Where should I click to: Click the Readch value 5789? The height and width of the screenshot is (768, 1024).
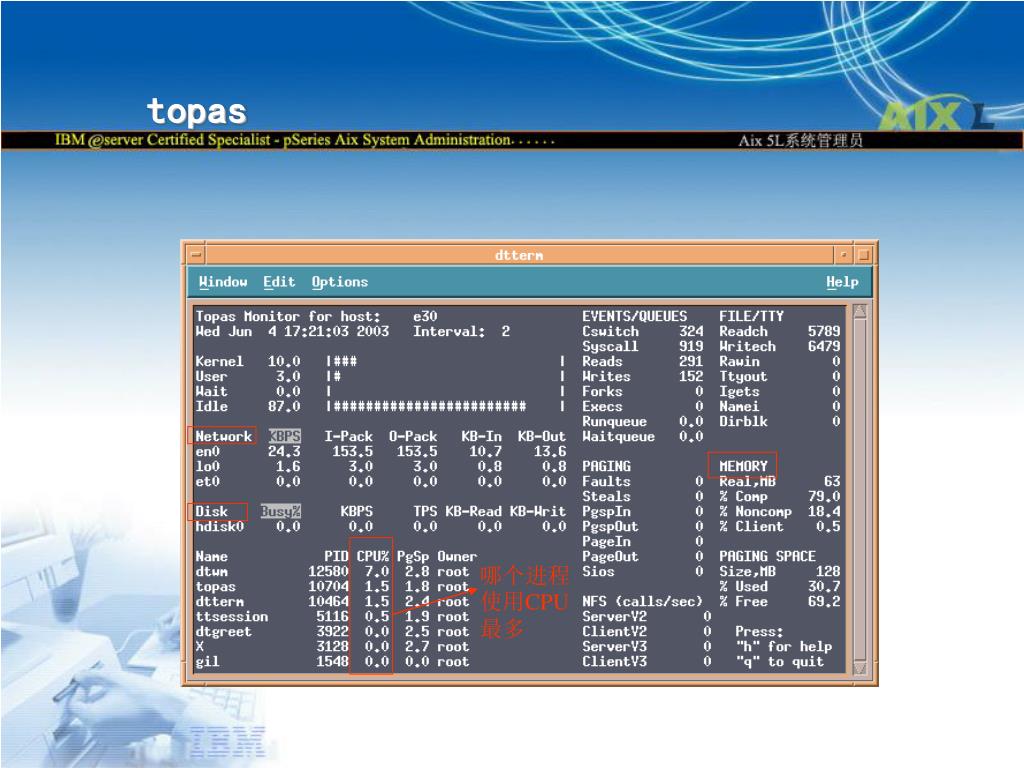pyautogui.click(x=824, y=331)
